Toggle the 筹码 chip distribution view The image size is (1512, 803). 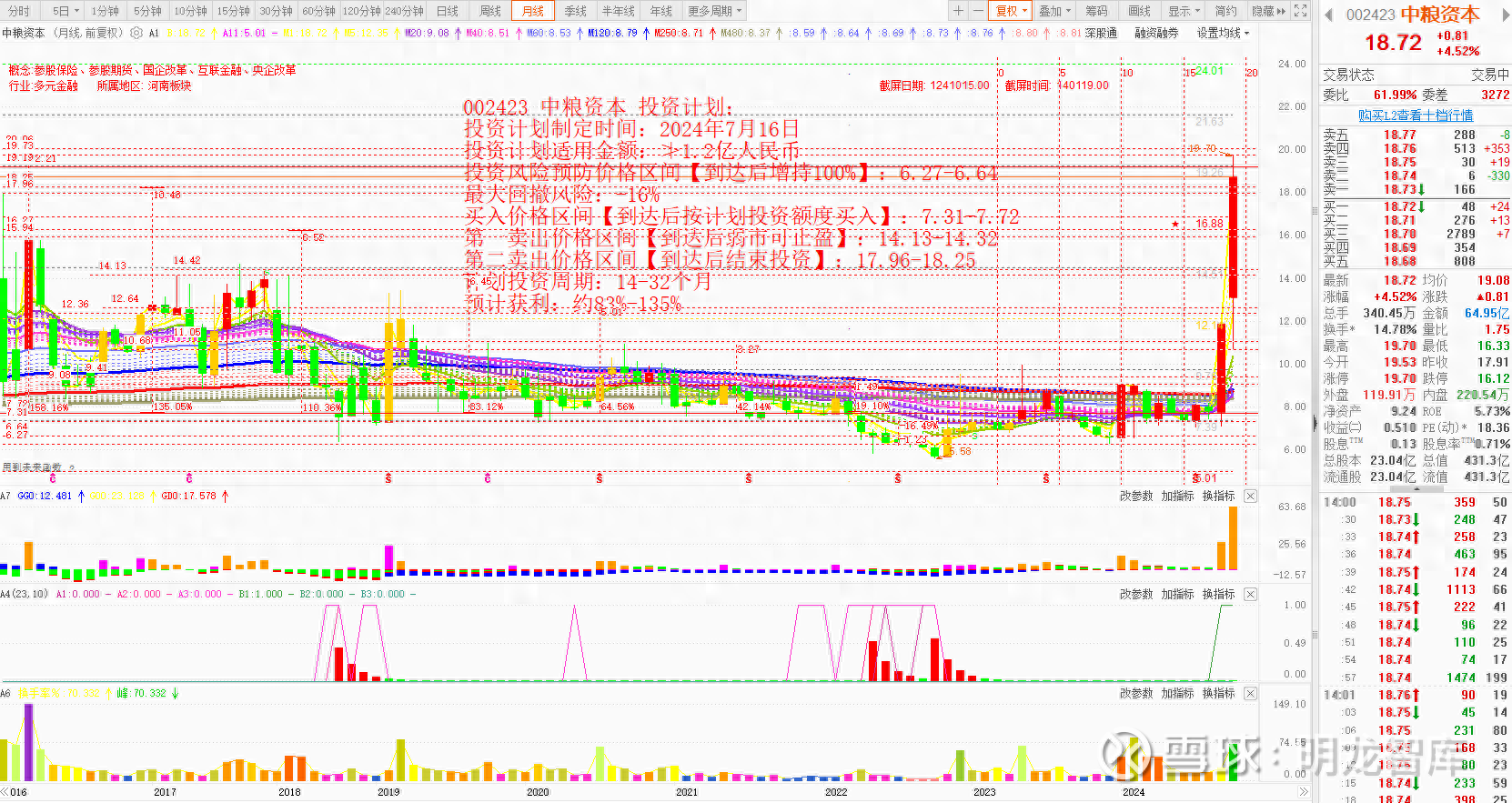click(x=1097, y=11)
